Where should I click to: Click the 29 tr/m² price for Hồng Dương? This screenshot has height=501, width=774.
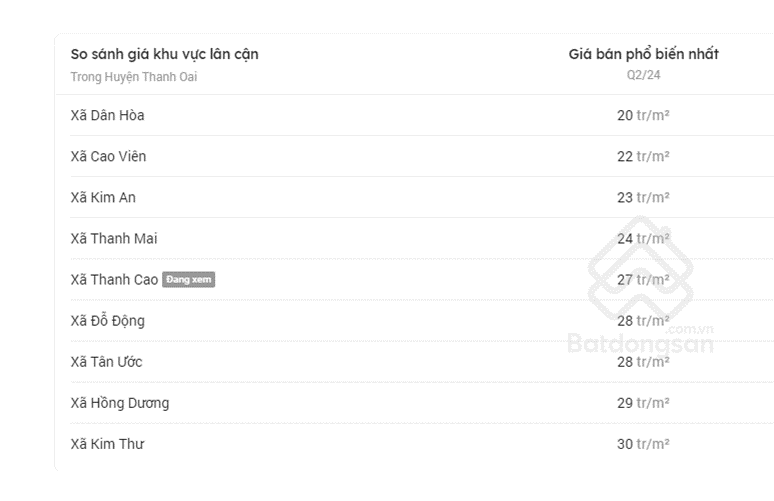(x=643, y=403)
